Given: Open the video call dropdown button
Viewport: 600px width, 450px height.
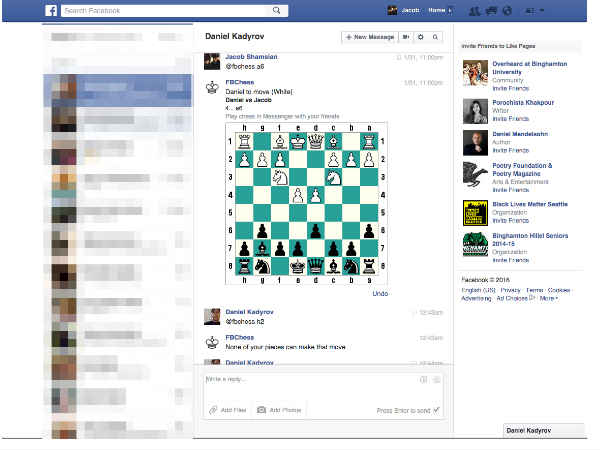Looking at the screenshot, I should click(x=406, y=37).
